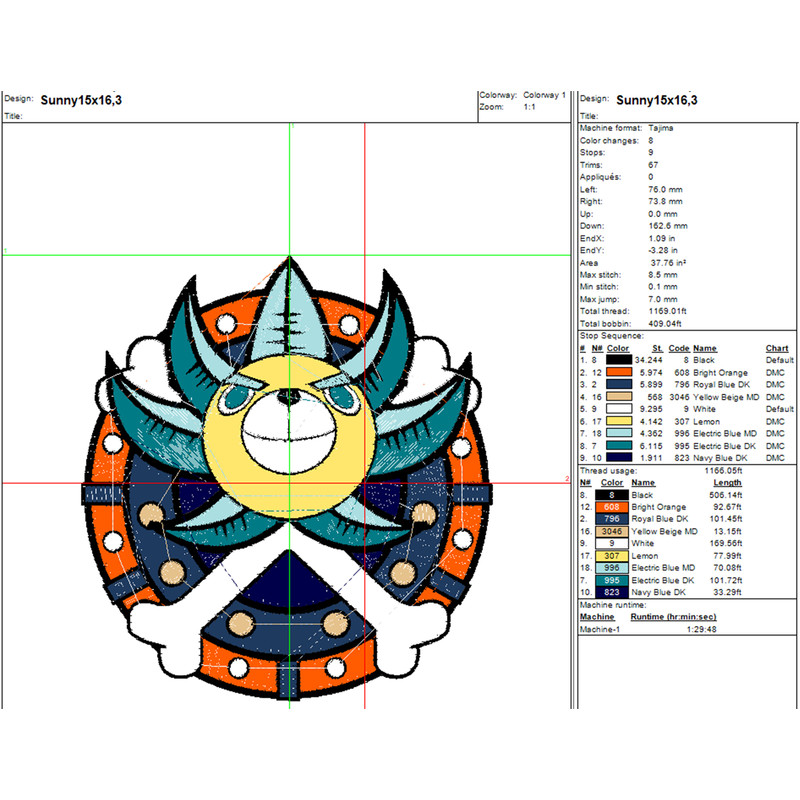Click the Black swatch in Stop Sequence
800x800 pixels.
point(618,360)
